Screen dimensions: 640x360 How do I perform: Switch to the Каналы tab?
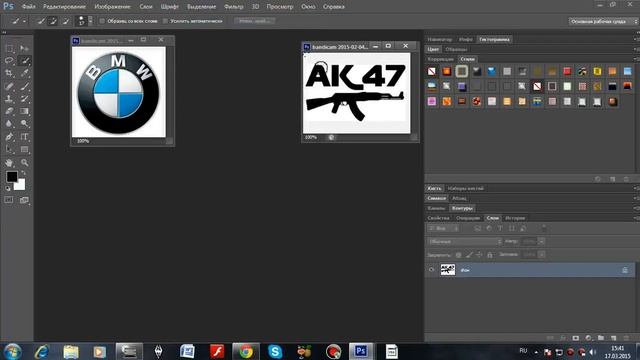(x=436, y=208)
